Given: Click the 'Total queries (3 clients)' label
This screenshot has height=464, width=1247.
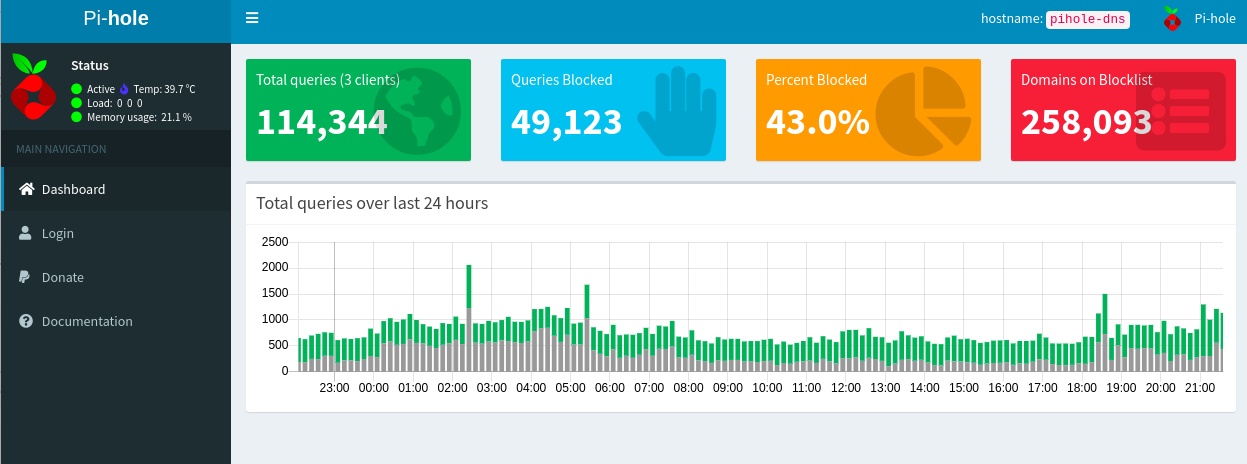Looking at the screenshot, I should (328, 80).
